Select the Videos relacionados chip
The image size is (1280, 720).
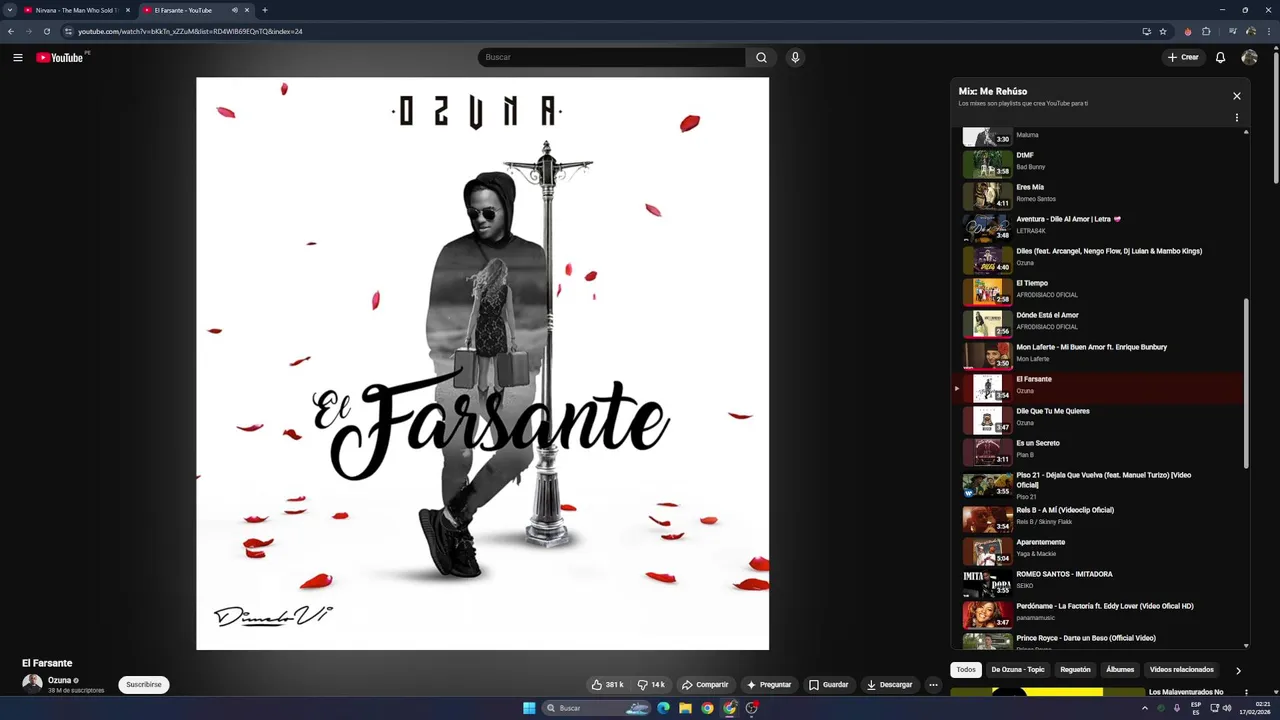click(1182, 670)
